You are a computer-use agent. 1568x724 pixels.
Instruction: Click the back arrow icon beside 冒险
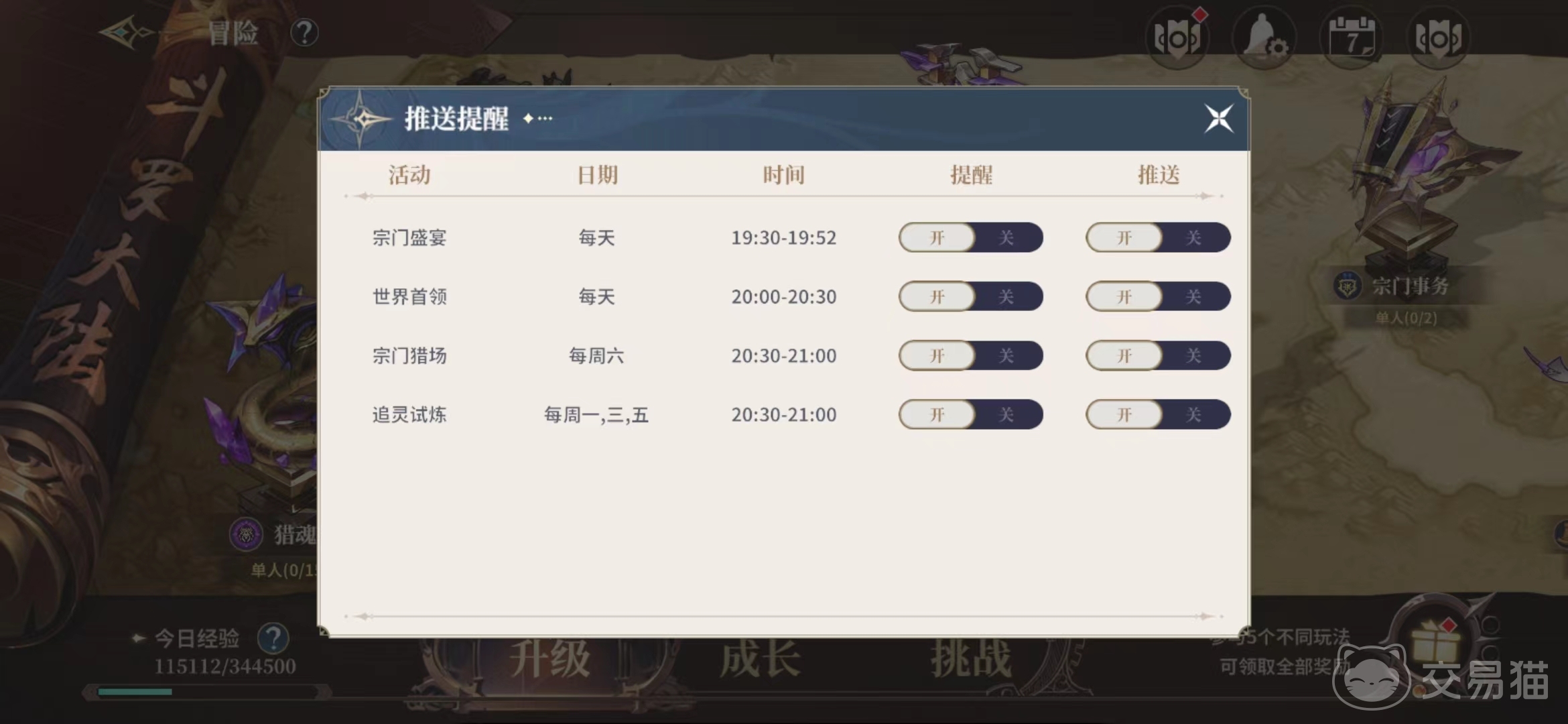[126, 32]
